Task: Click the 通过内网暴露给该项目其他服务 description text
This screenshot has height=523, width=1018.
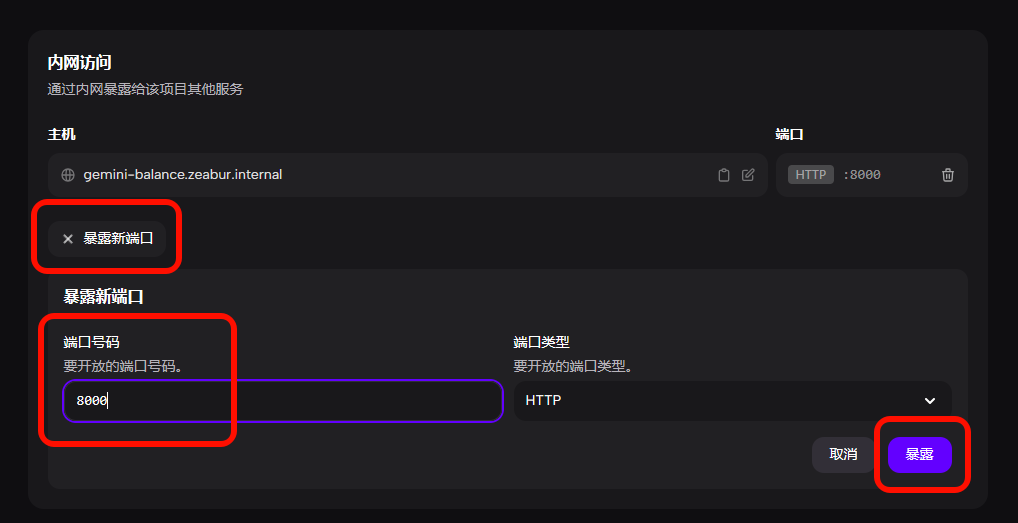Action: [x=145, y=89]
